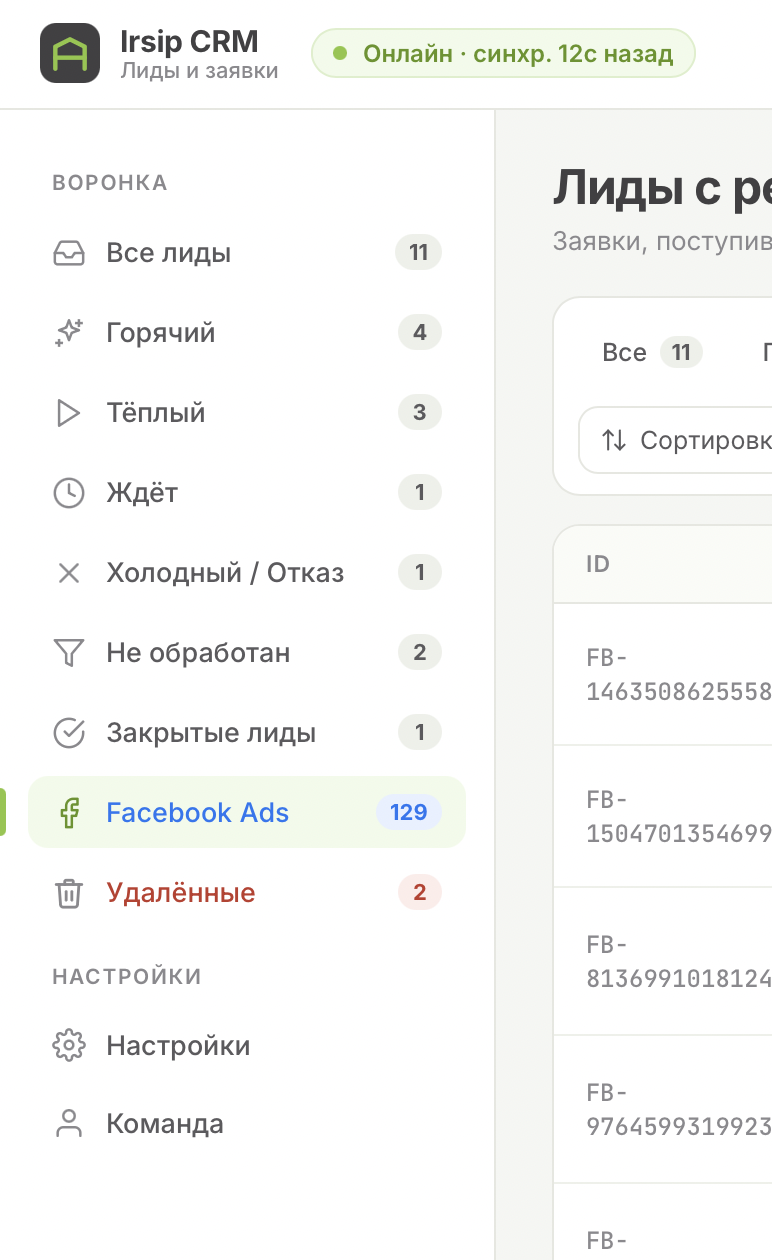Click the Facebook logo icon in sidebar
Viewport: 772px width, 1260px height.
[x=68, y=813]
